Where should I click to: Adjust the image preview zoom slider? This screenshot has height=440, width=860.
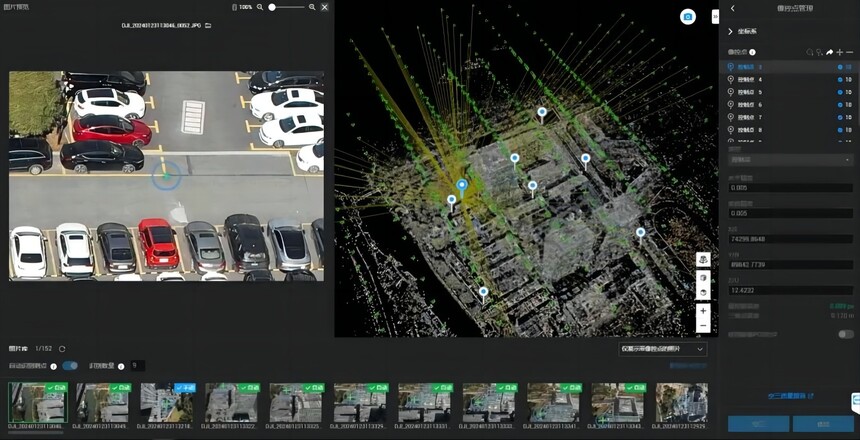click(x=287, y=7)
